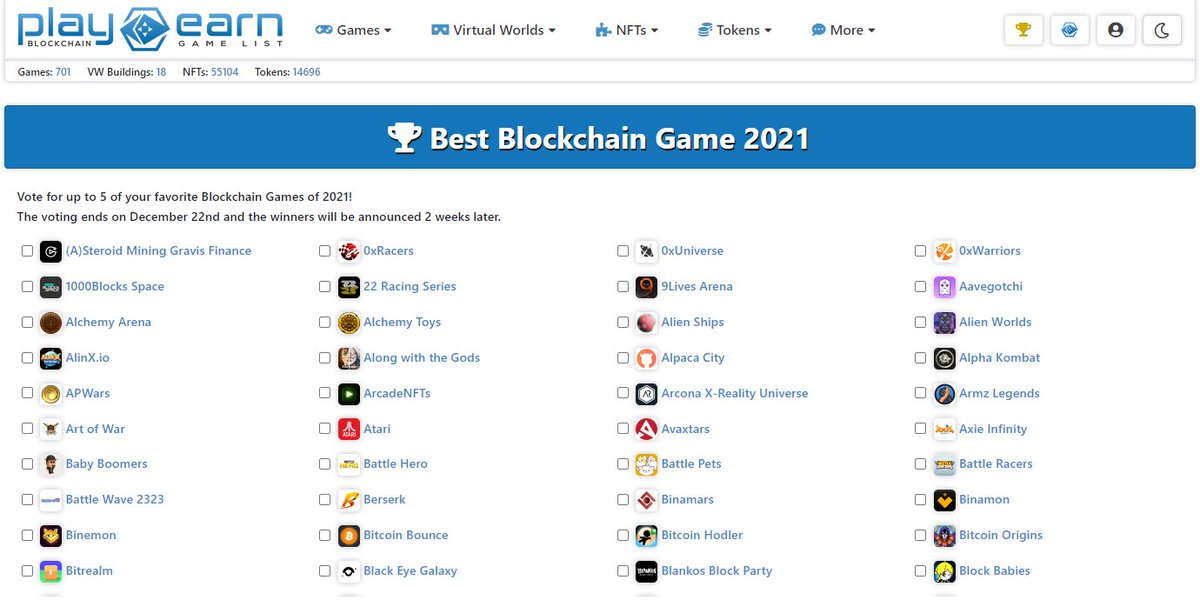
Task: Click the Alien Worlds game icon
Action: pos(943,322)
